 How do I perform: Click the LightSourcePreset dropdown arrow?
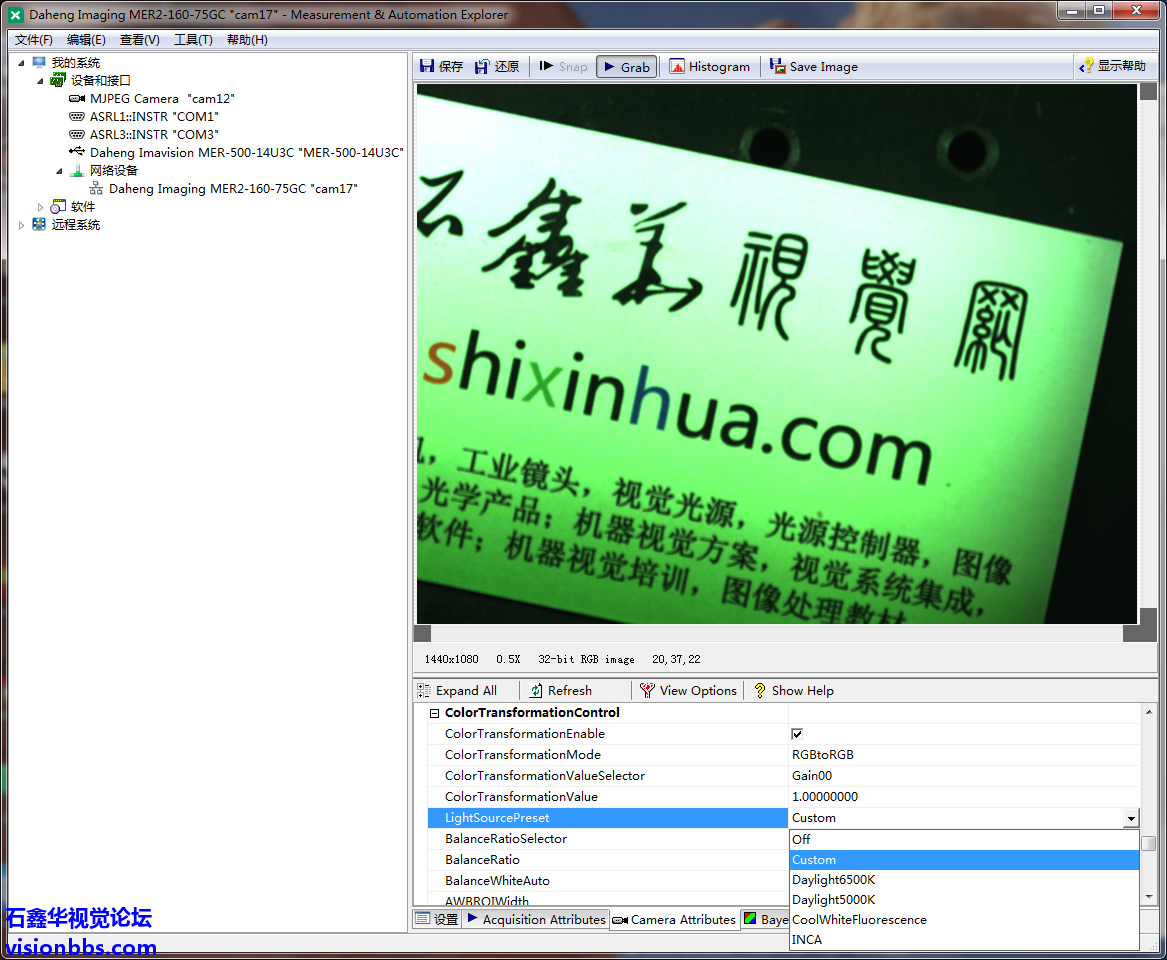coord(1131,818)
